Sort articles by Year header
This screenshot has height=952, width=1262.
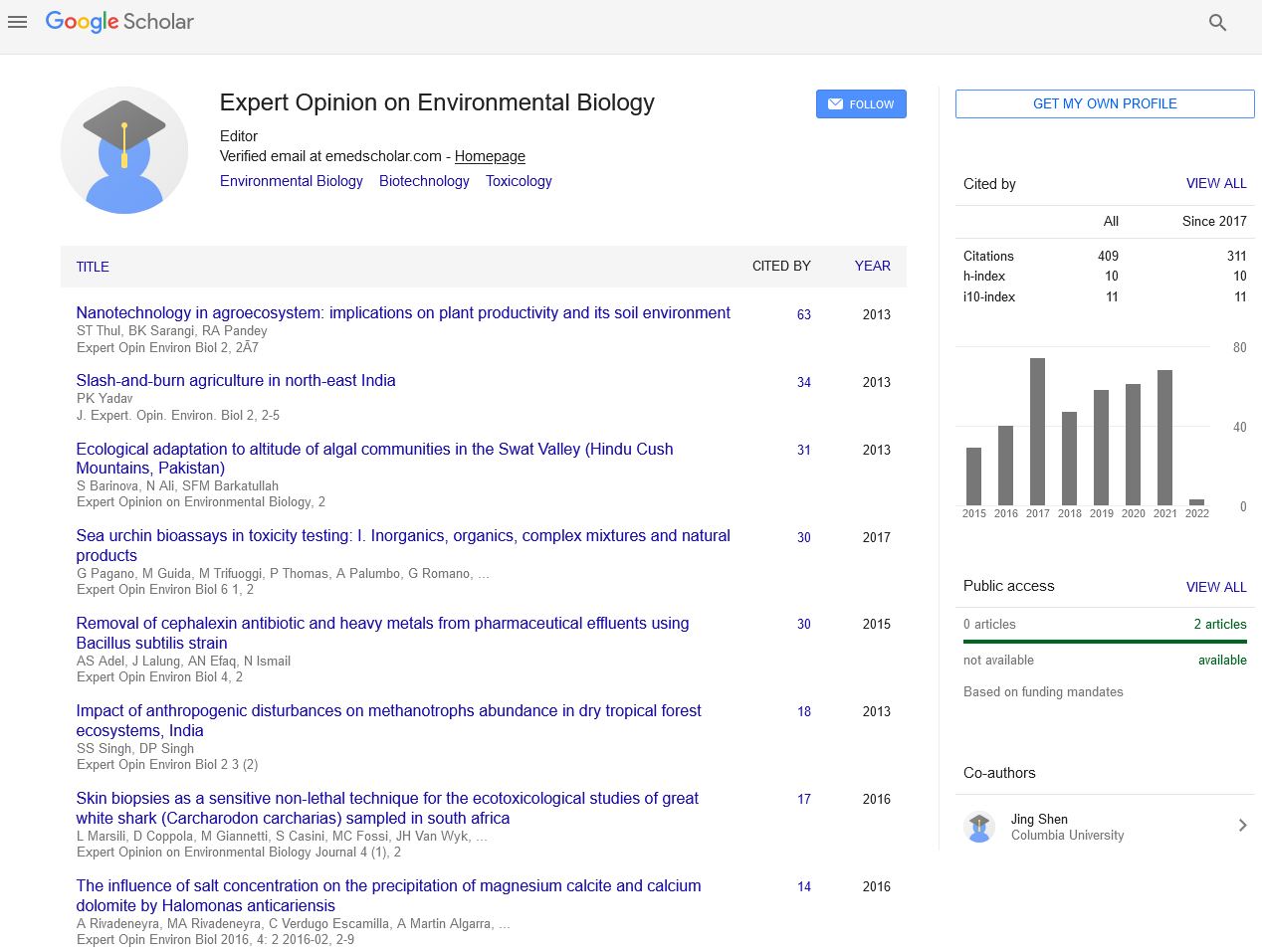coord(873,266)
